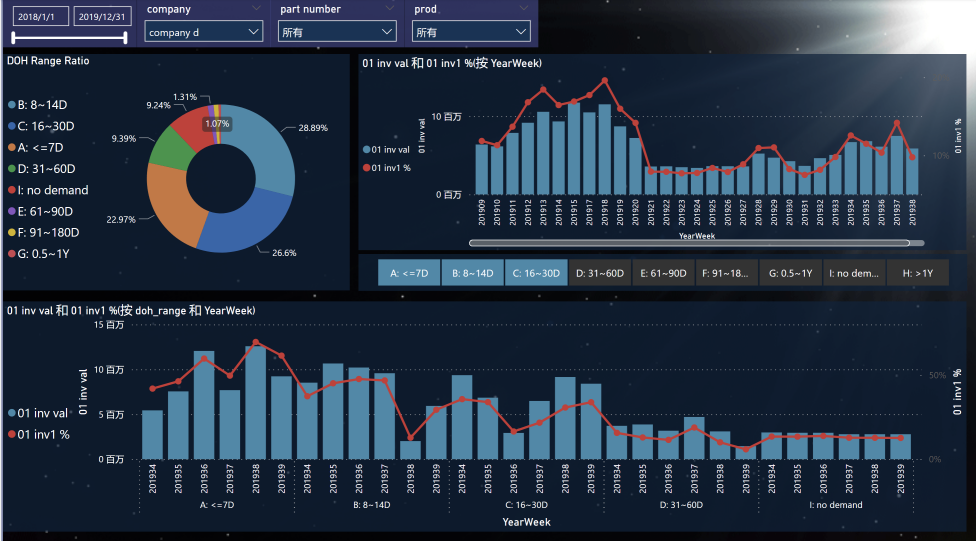
Task: Click the date range slider track
Action: (69, 38)
